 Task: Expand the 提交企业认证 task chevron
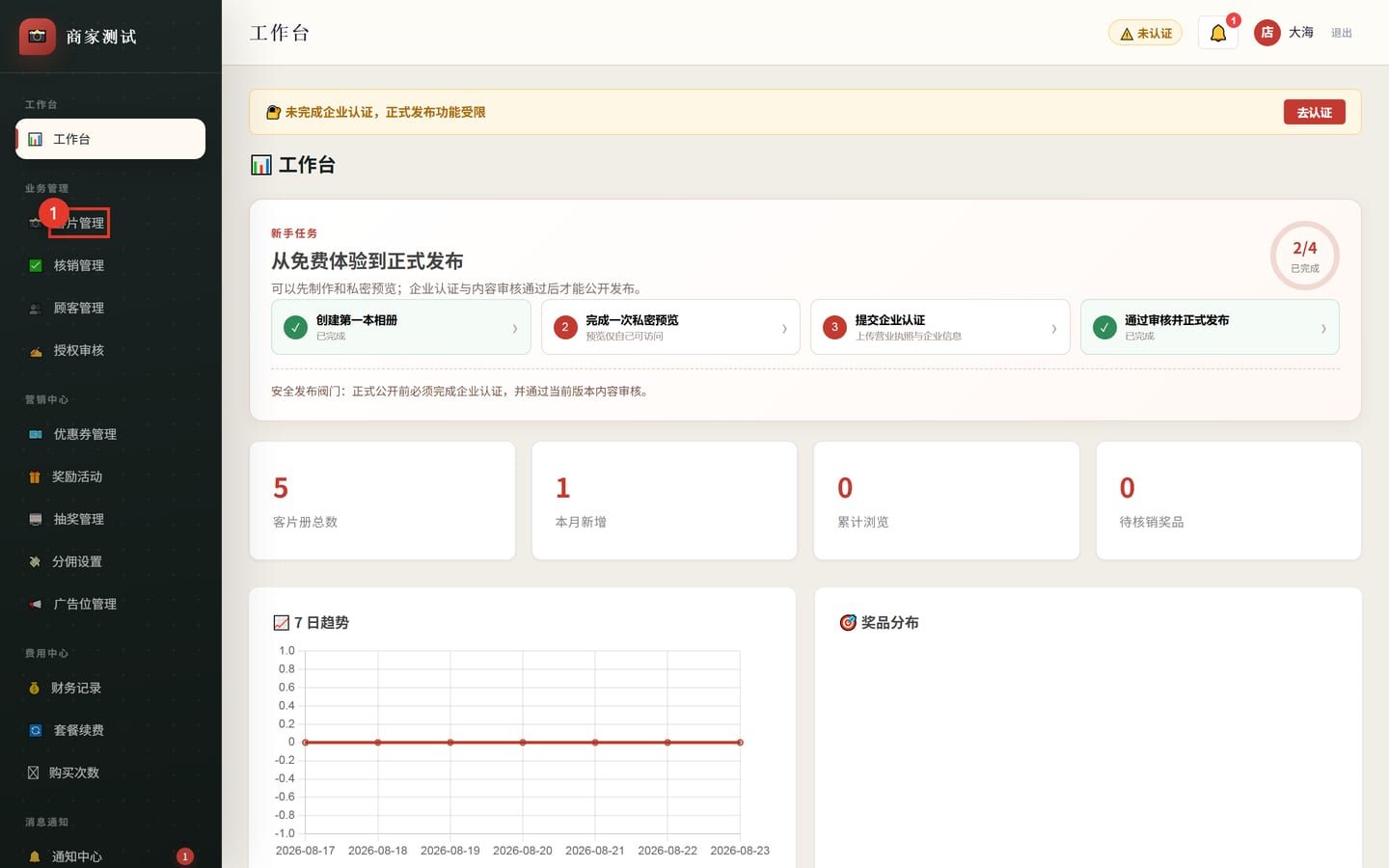(x=1053, y=328)
